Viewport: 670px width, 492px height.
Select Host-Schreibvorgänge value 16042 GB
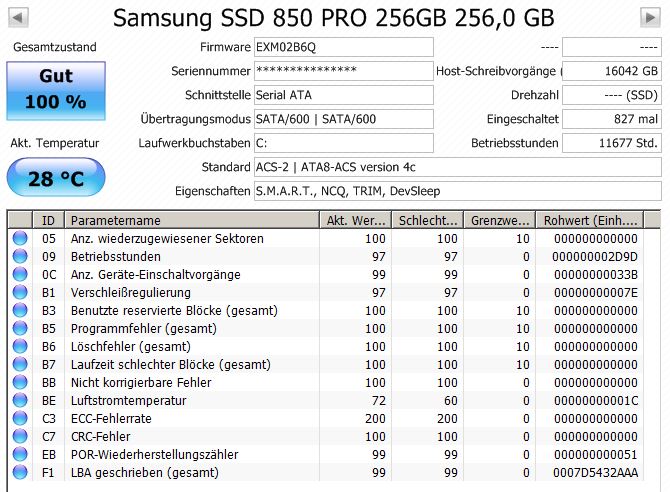(612, 71)
